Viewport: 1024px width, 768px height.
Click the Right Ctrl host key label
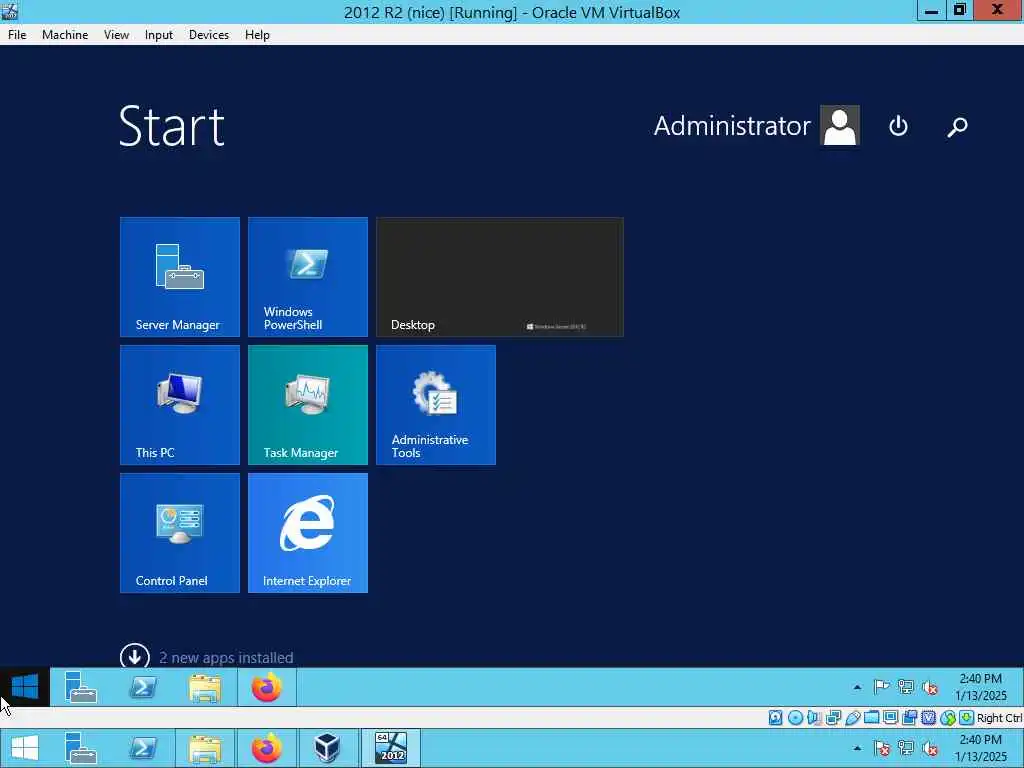(x=1000, y=718)
